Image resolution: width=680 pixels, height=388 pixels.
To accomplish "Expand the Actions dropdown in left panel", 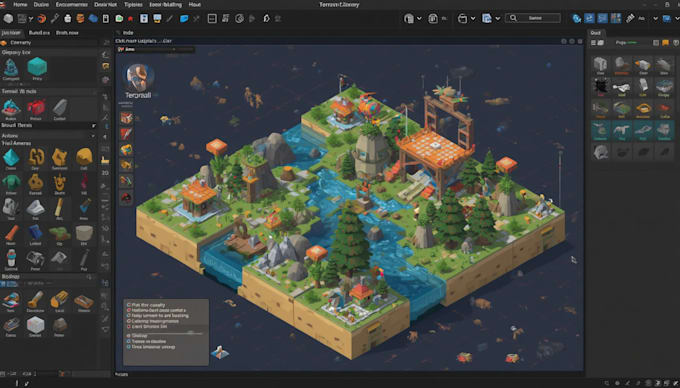I will click(92, 136).
